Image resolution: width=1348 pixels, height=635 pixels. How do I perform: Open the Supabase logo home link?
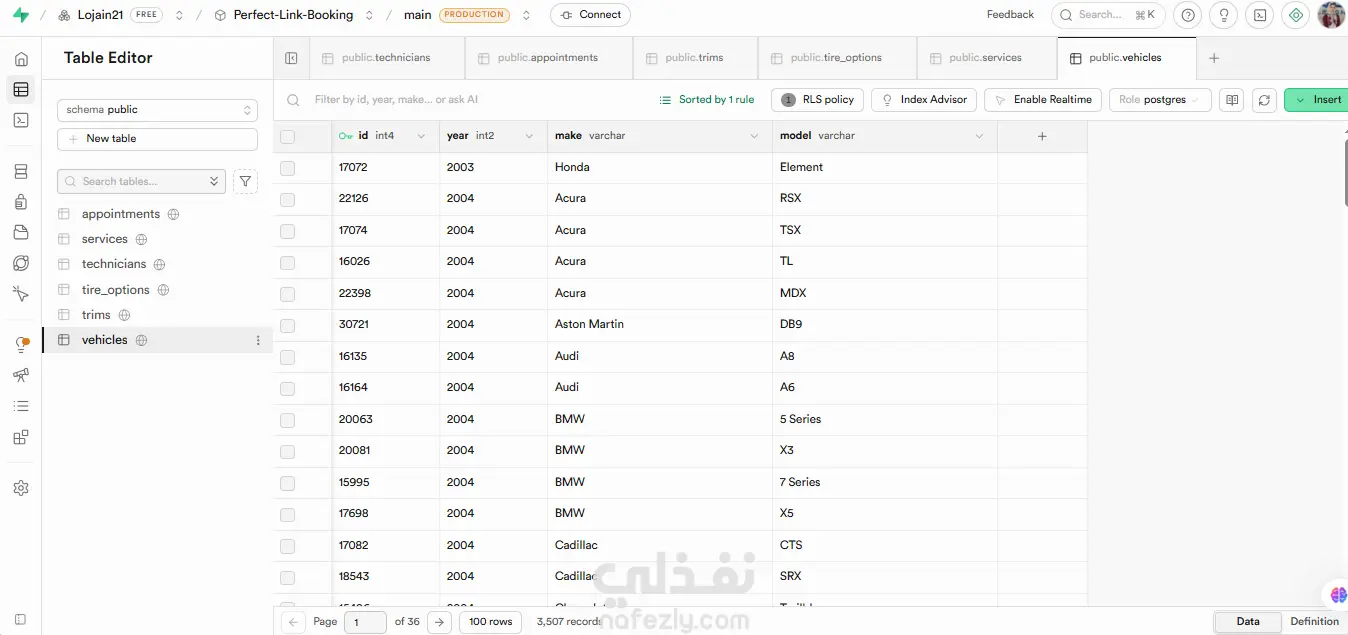(20, 15)
